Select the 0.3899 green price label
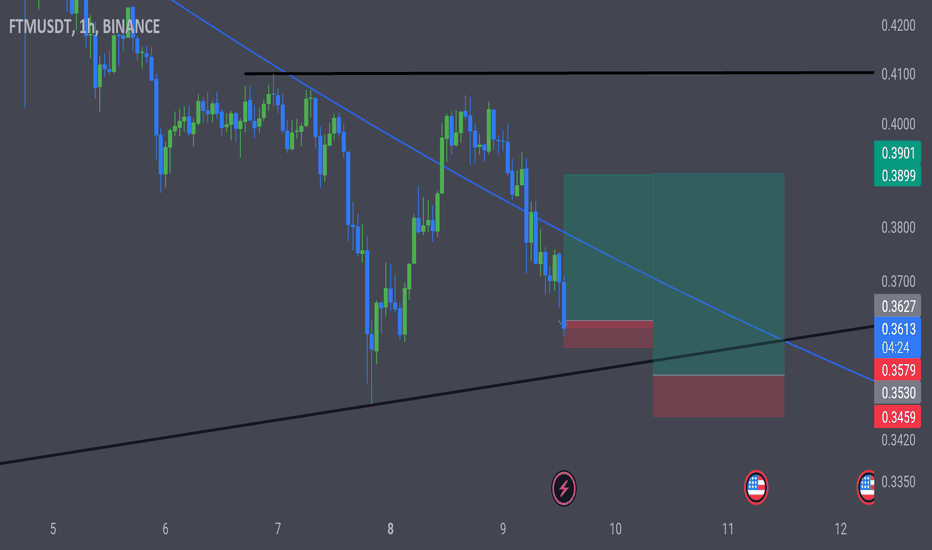Image resolution: width=932 pixels, height=550 pixels. [897, 175]
